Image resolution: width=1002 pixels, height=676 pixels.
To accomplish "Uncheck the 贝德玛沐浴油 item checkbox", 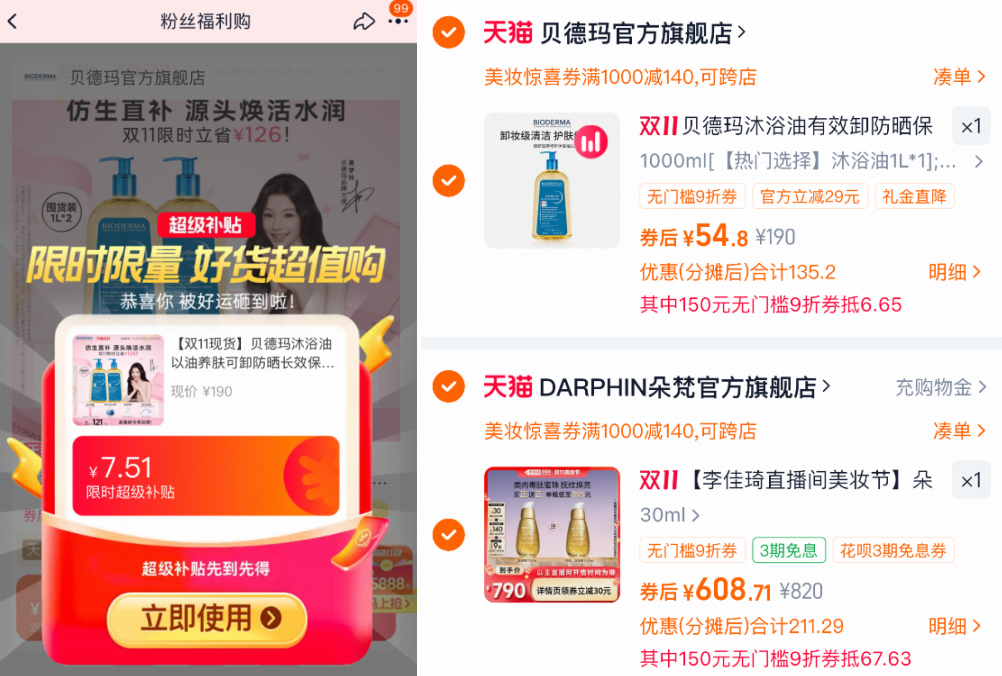I will tap(449, 181).
